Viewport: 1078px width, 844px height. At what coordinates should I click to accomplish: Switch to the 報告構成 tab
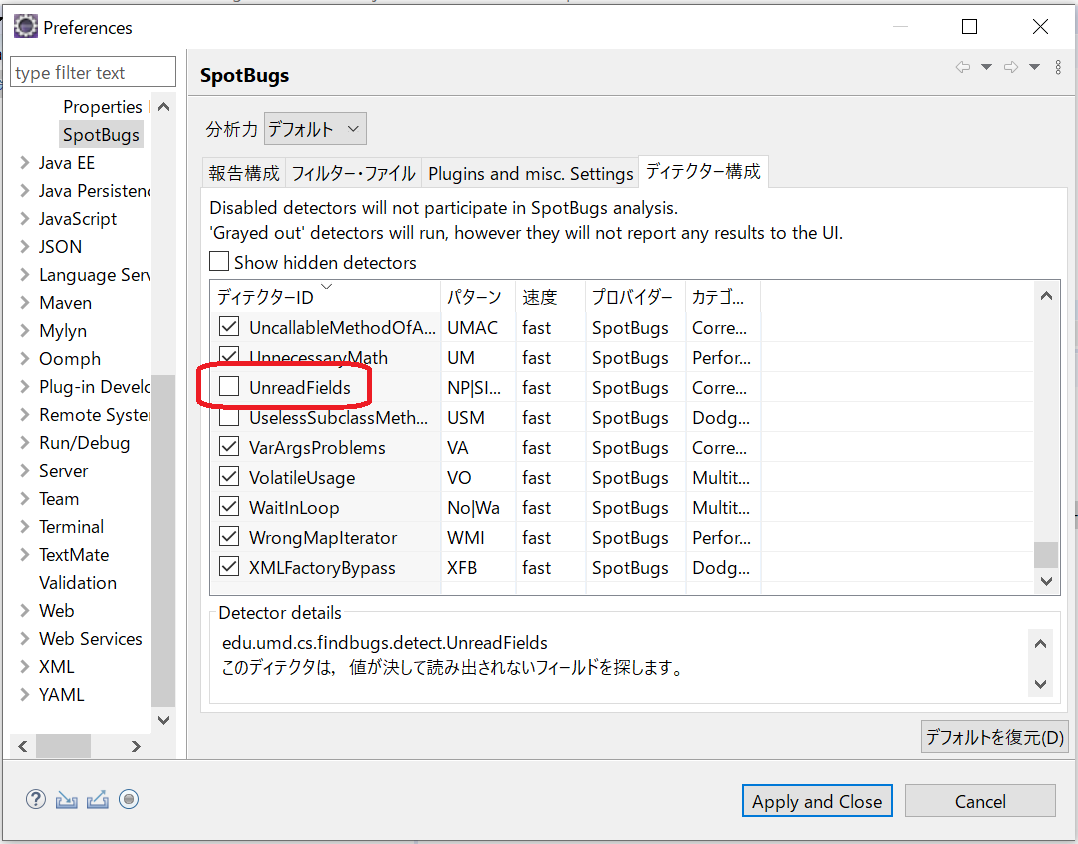coord(243,172)
